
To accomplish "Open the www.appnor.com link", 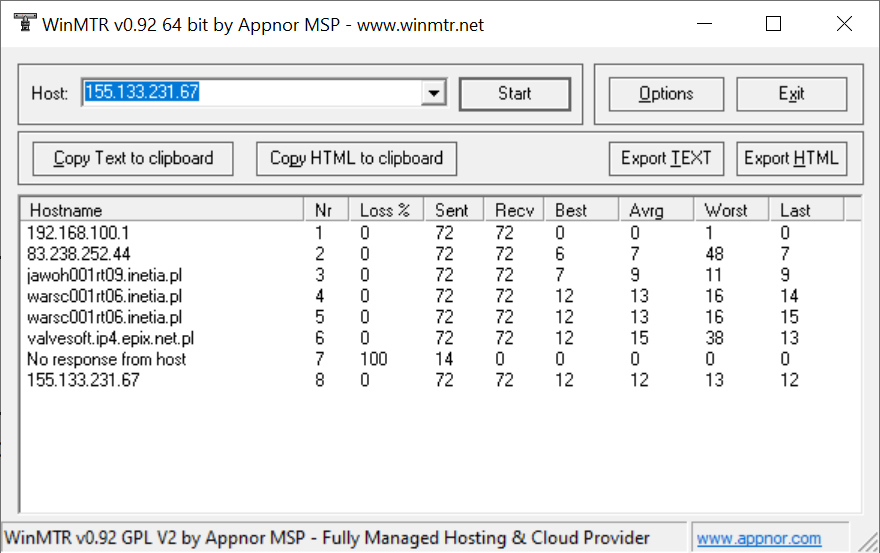I will tap(759, 538).
